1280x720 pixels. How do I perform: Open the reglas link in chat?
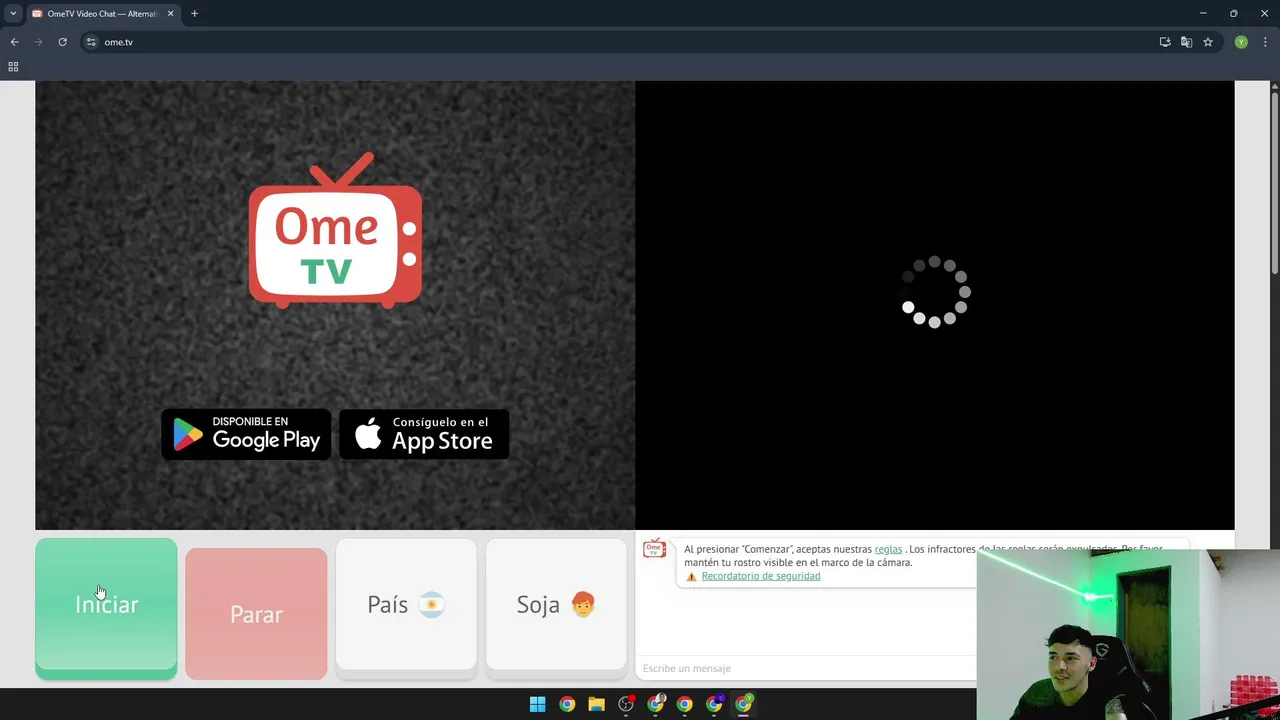point(888,549)
